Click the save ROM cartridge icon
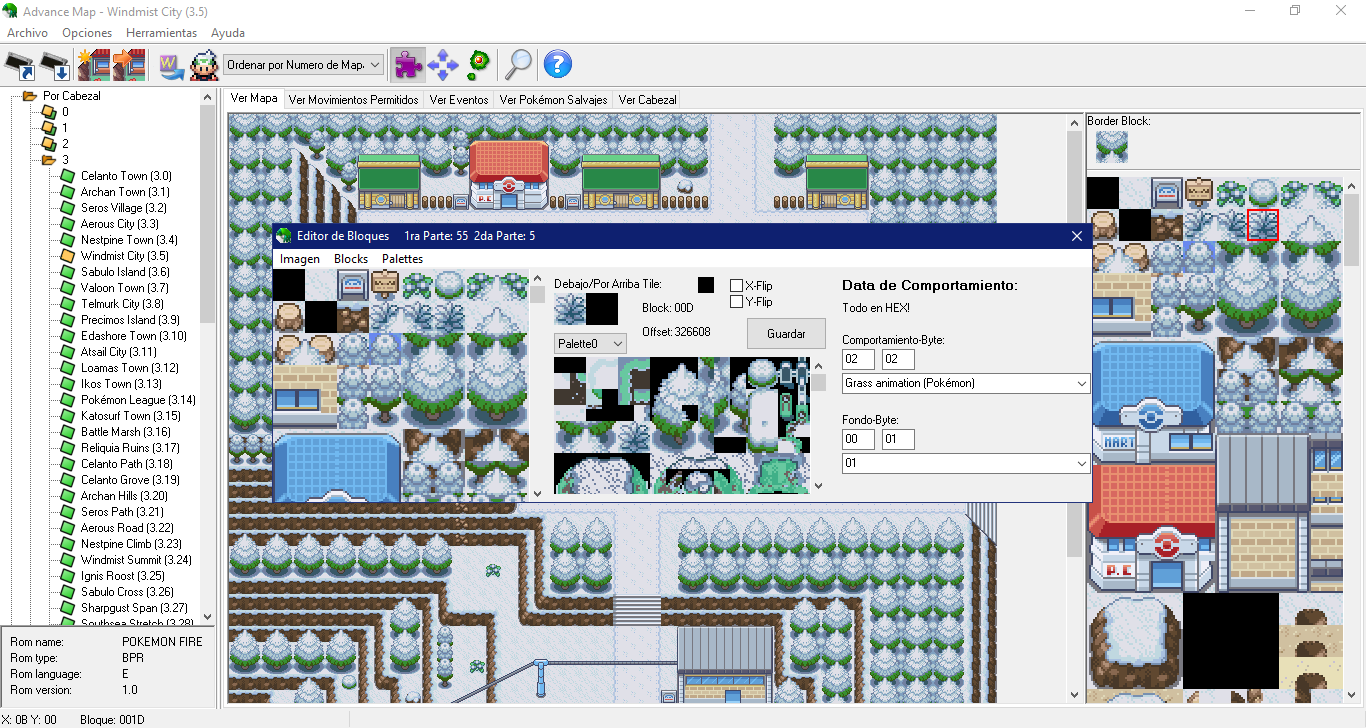 pos(57,65)
